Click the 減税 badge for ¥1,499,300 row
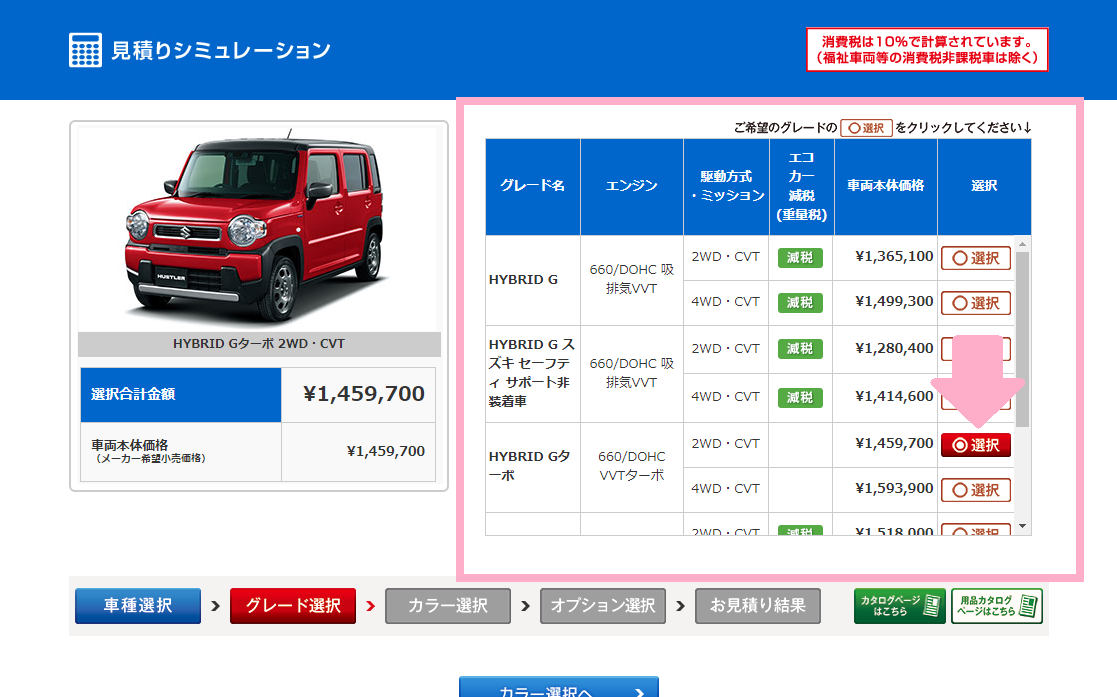1117x697 pixels. coord(800,302)
